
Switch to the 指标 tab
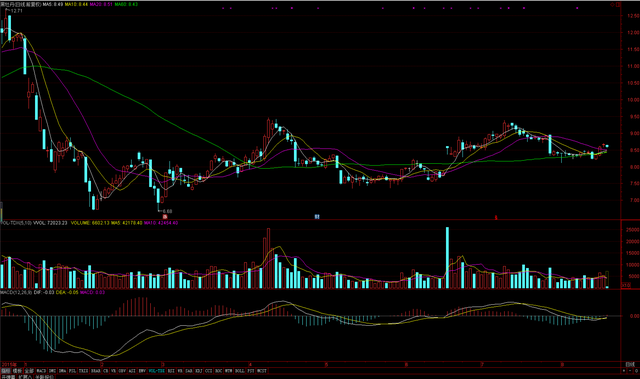tap(6, 371)
